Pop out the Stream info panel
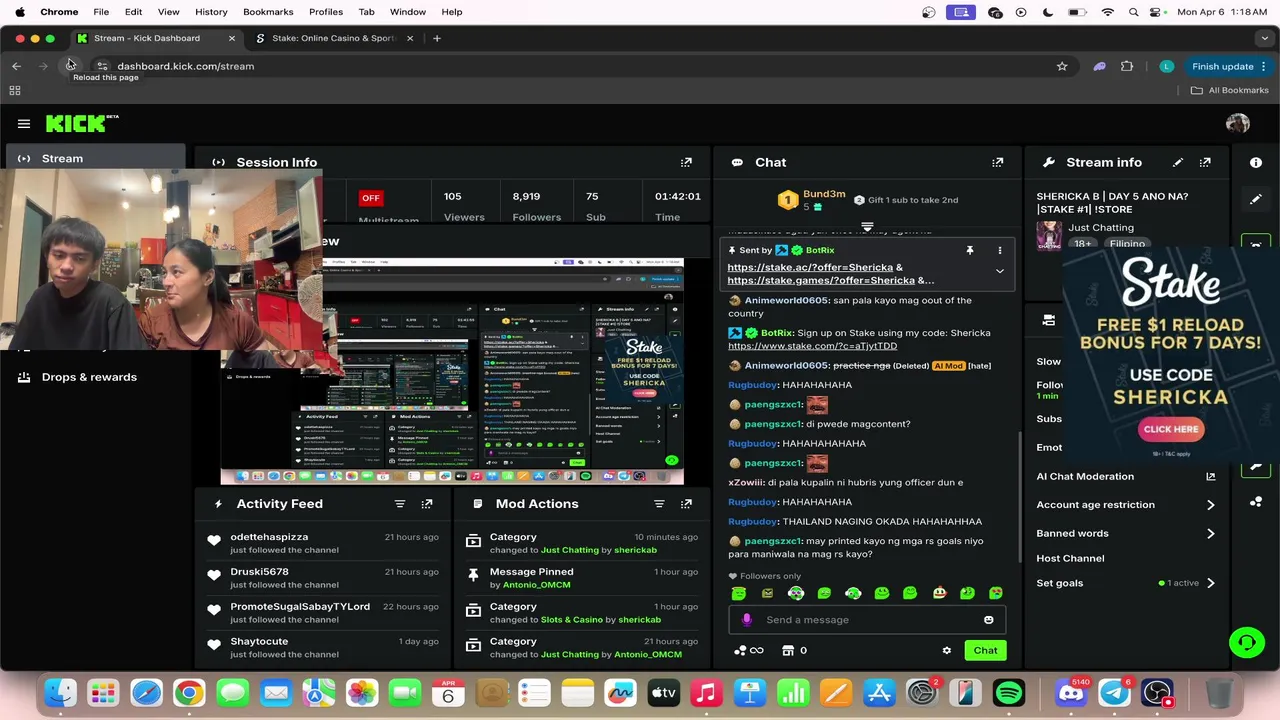The image size is (1280, 720). [1205, 162]
